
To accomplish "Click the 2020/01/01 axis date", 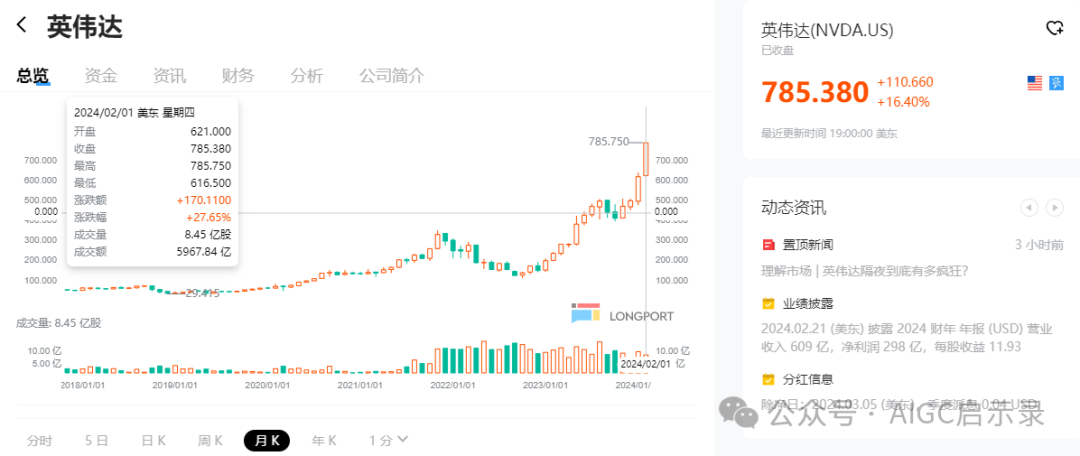I will coord(267,385).
